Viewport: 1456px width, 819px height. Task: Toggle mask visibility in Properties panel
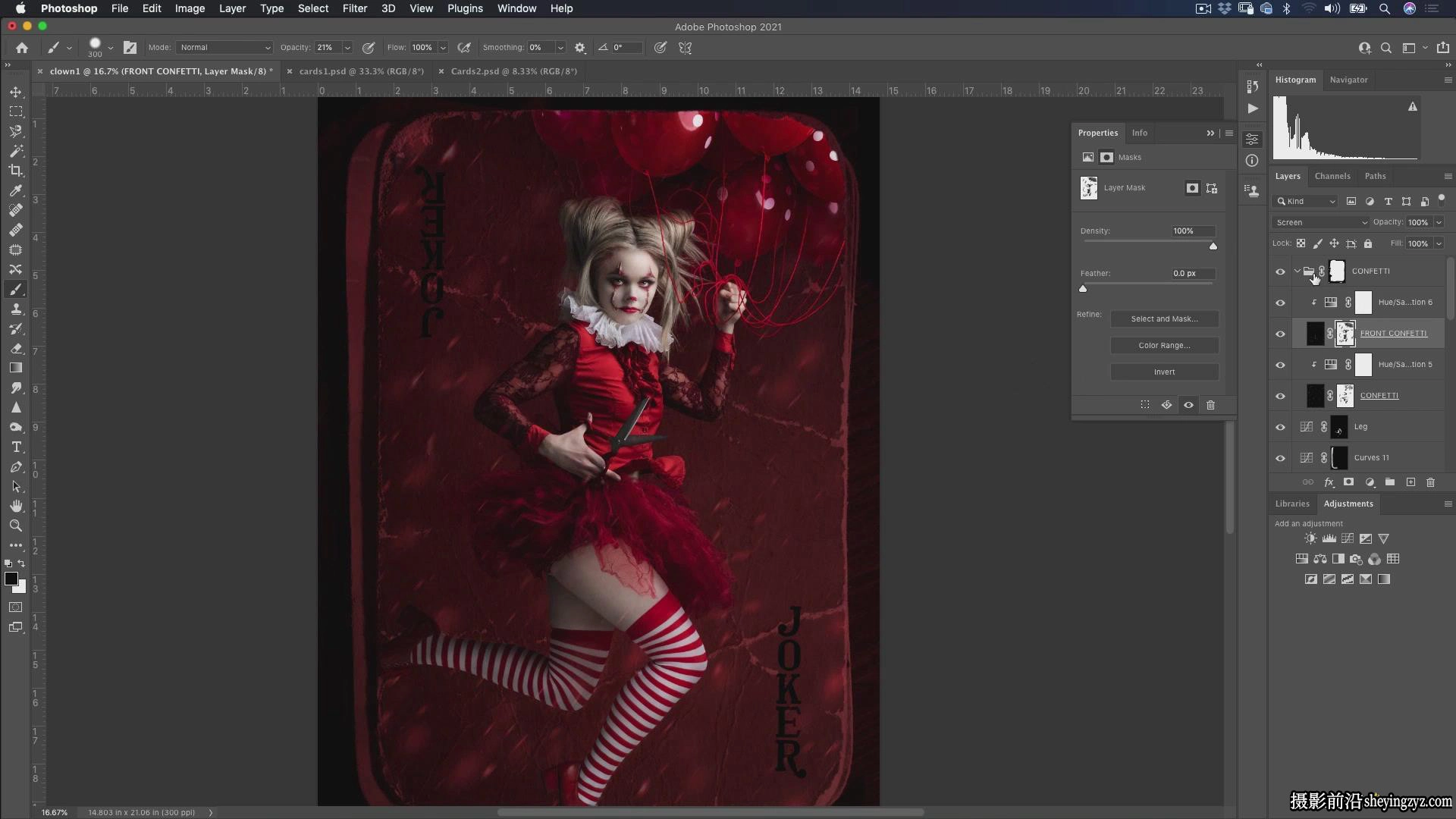tap(1188, 405)
